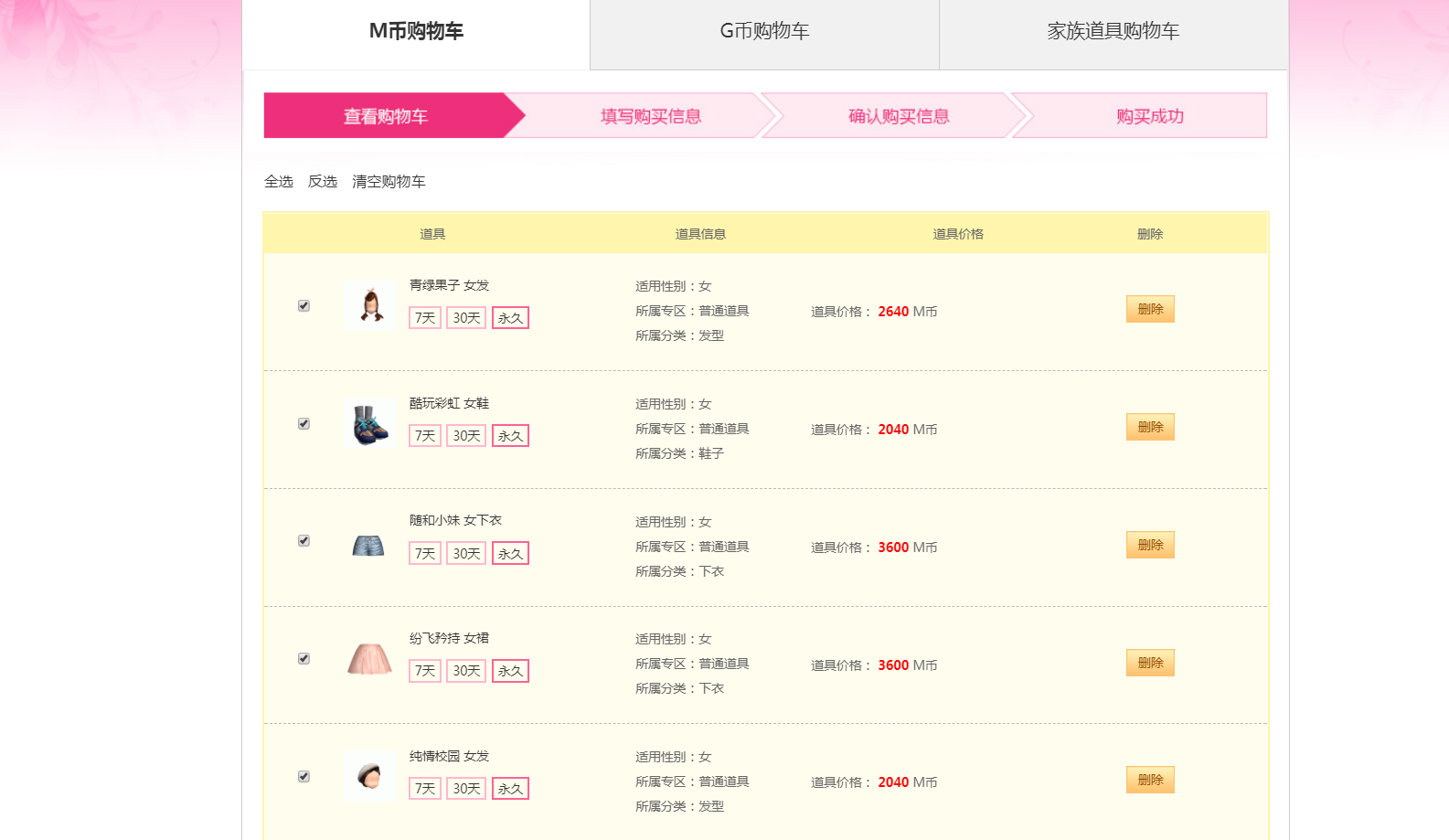Choose 7天 for 青绿果子 女发
Image resolution: width=1449 pixels, height=840 pixels.
(425, 318)
